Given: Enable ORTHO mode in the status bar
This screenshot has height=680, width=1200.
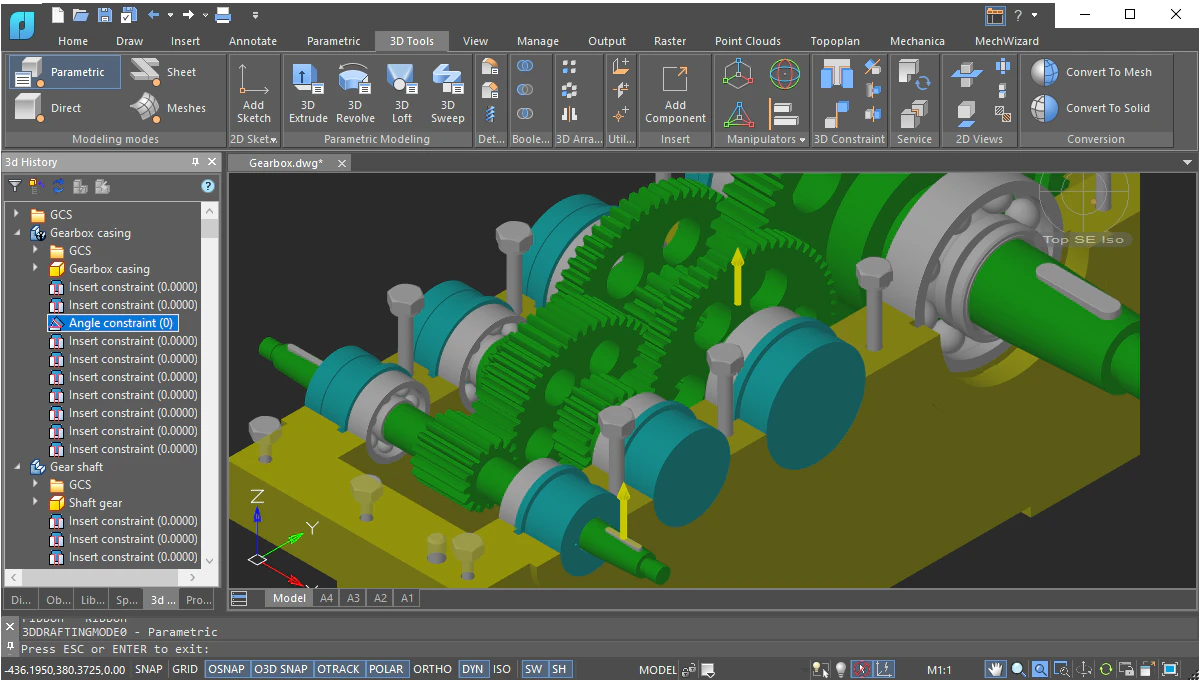Looking at the screenshot, I should click(432, 669).
